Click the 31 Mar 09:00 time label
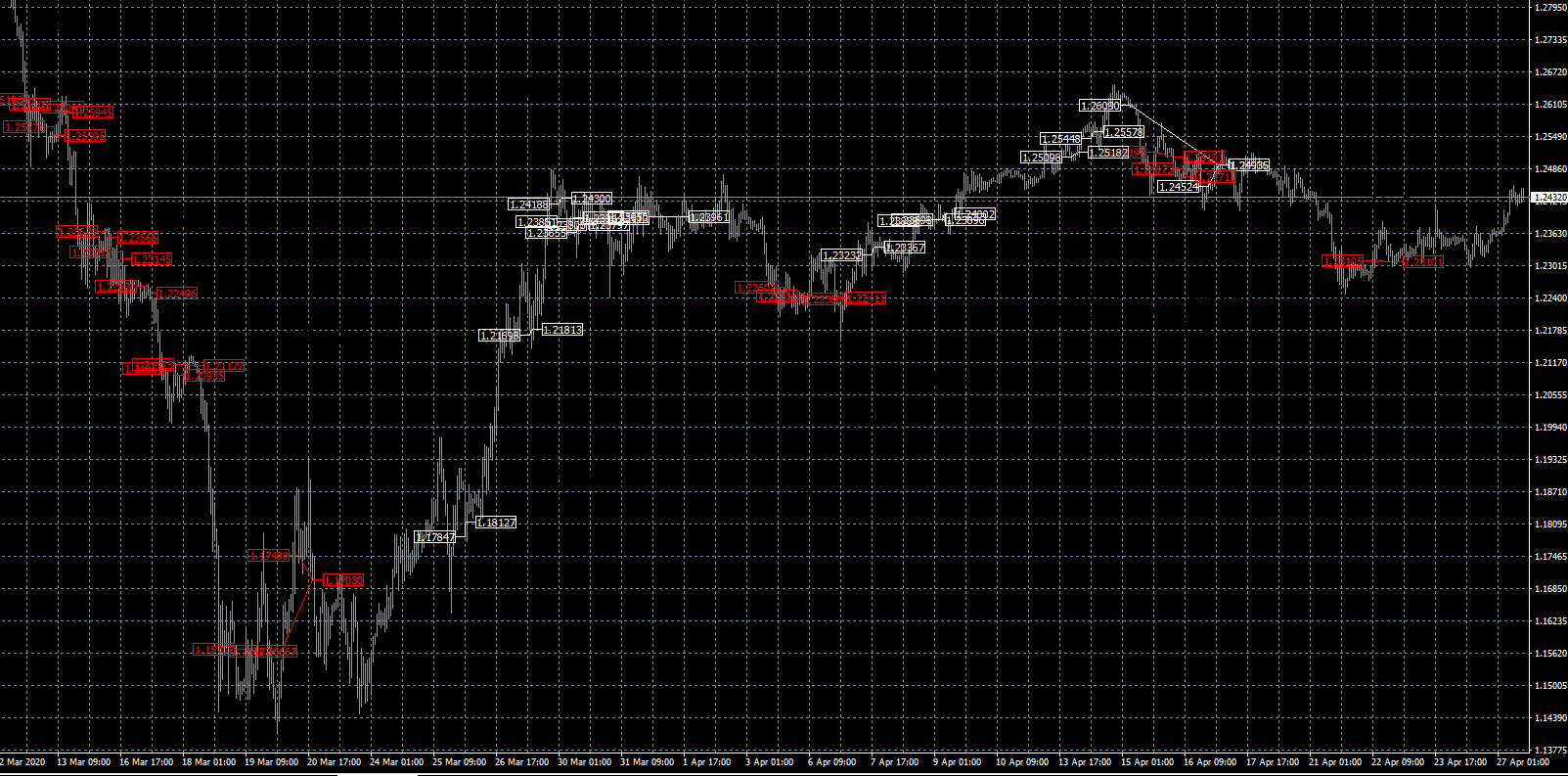Screen dimensions: 1568x776 point(647,761)
